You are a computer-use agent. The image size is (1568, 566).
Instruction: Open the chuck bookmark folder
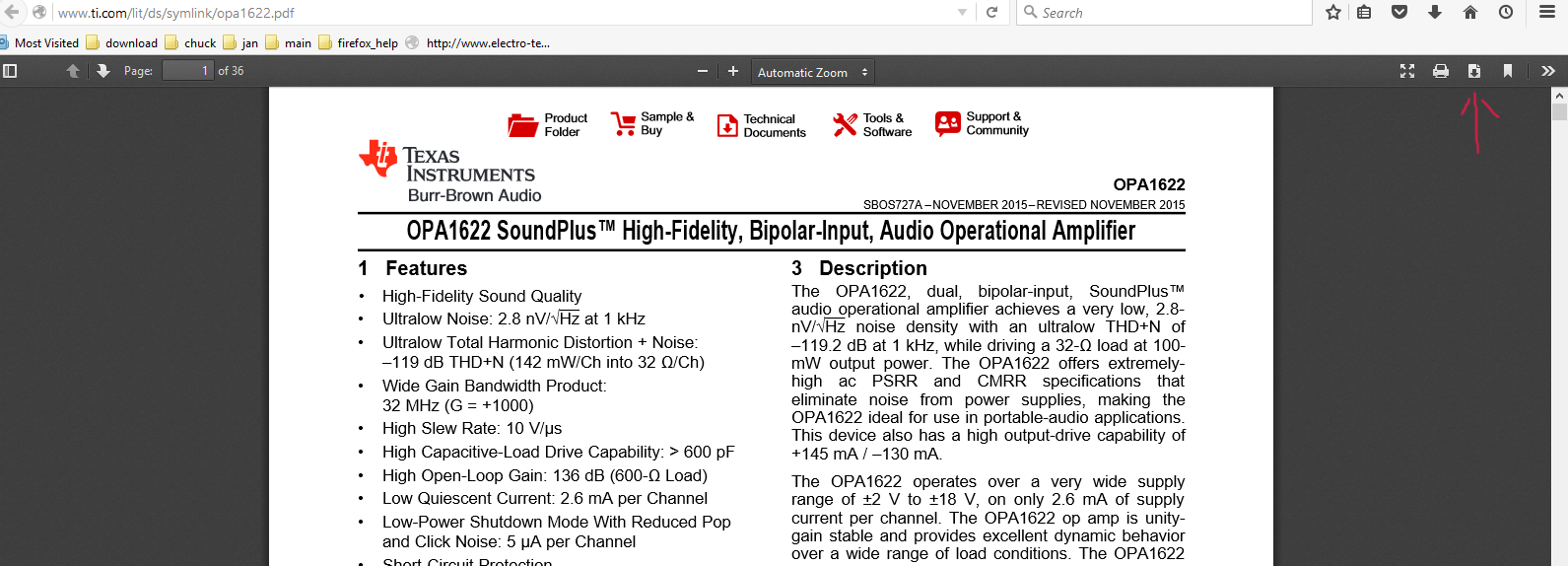tap(191, 43)
